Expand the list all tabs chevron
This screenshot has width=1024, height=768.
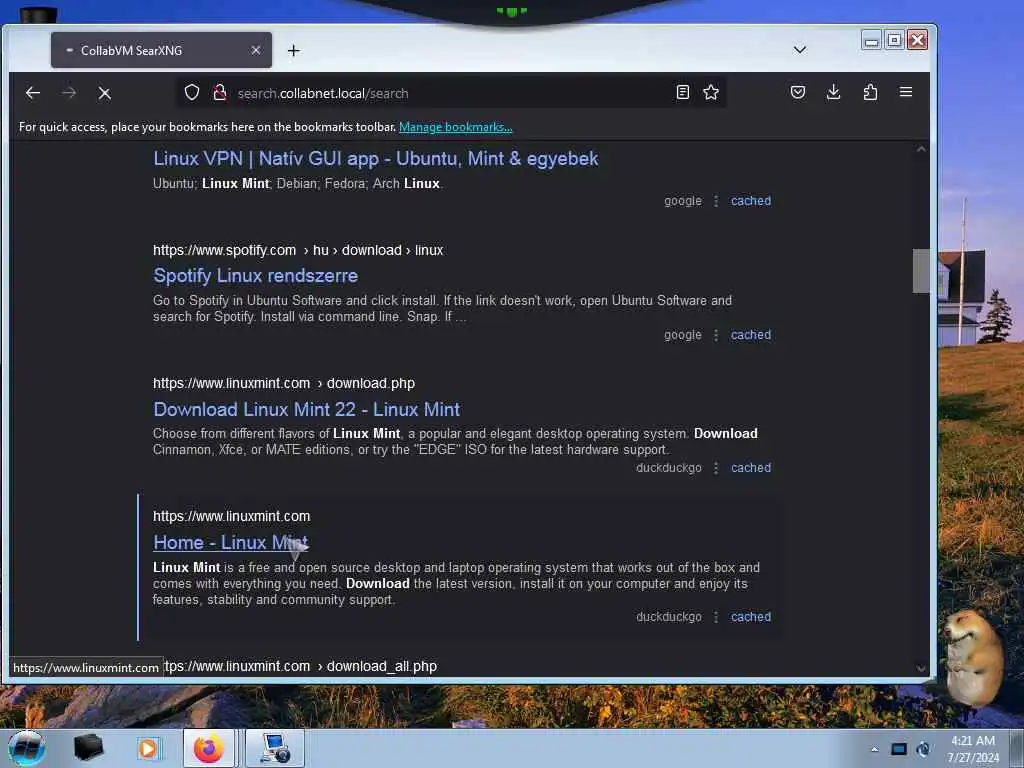click(799, 50)
